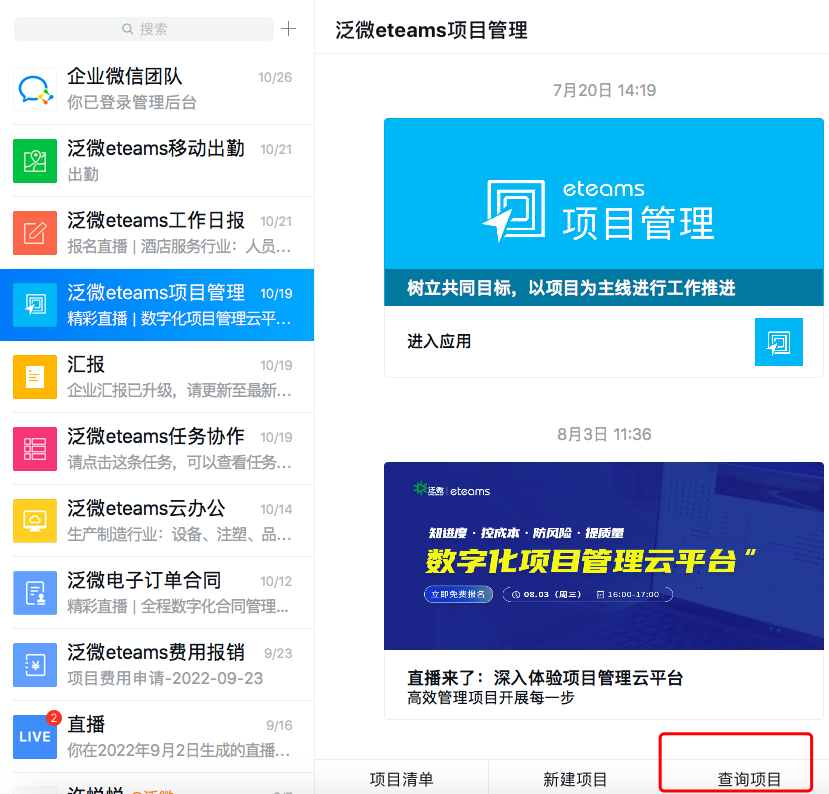829x794 pixels.
Task: Click the plus icon beside search
Action: [x=289, y=29]
